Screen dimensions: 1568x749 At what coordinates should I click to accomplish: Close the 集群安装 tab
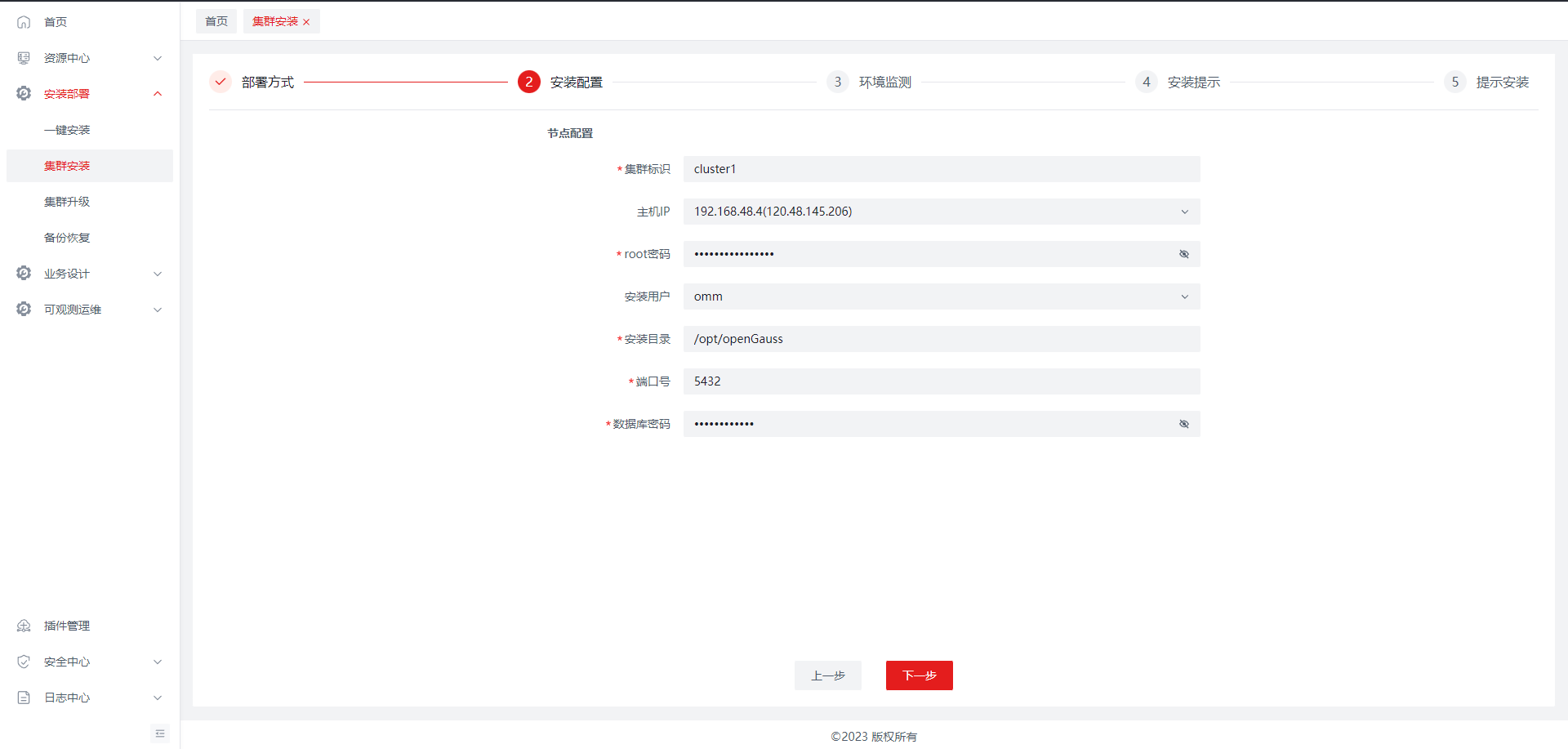306,22
